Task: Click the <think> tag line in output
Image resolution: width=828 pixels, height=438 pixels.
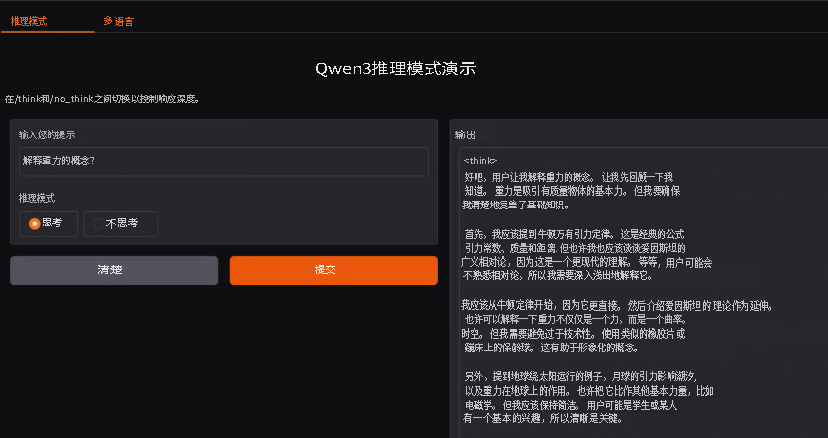Action: 480,160
